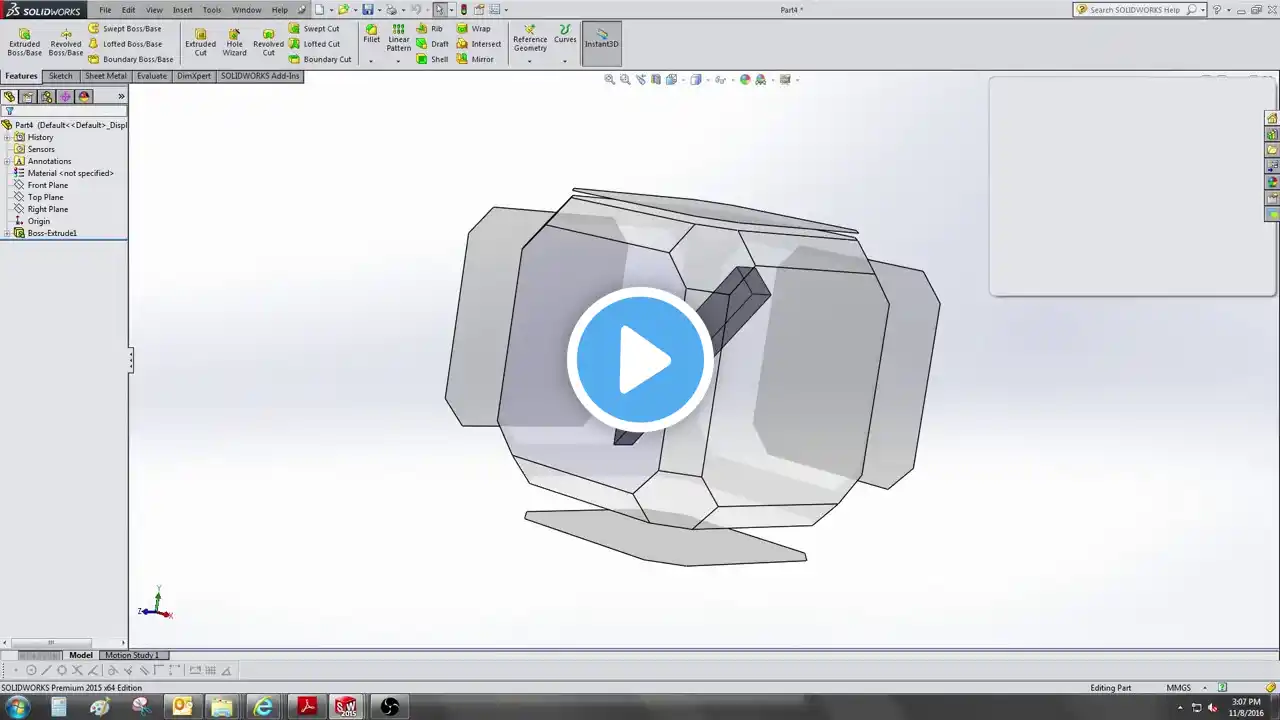
Task: Click the Zoom to Area icon
Action: [625, 79]
